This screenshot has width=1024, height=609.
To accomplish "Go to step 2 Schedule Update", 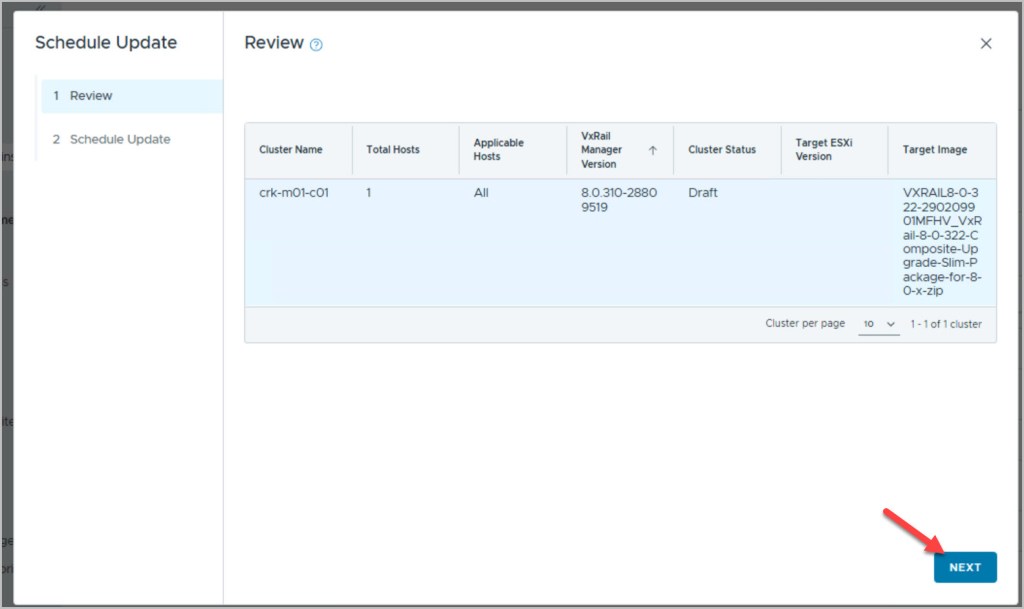I will [x=119, y=139].
